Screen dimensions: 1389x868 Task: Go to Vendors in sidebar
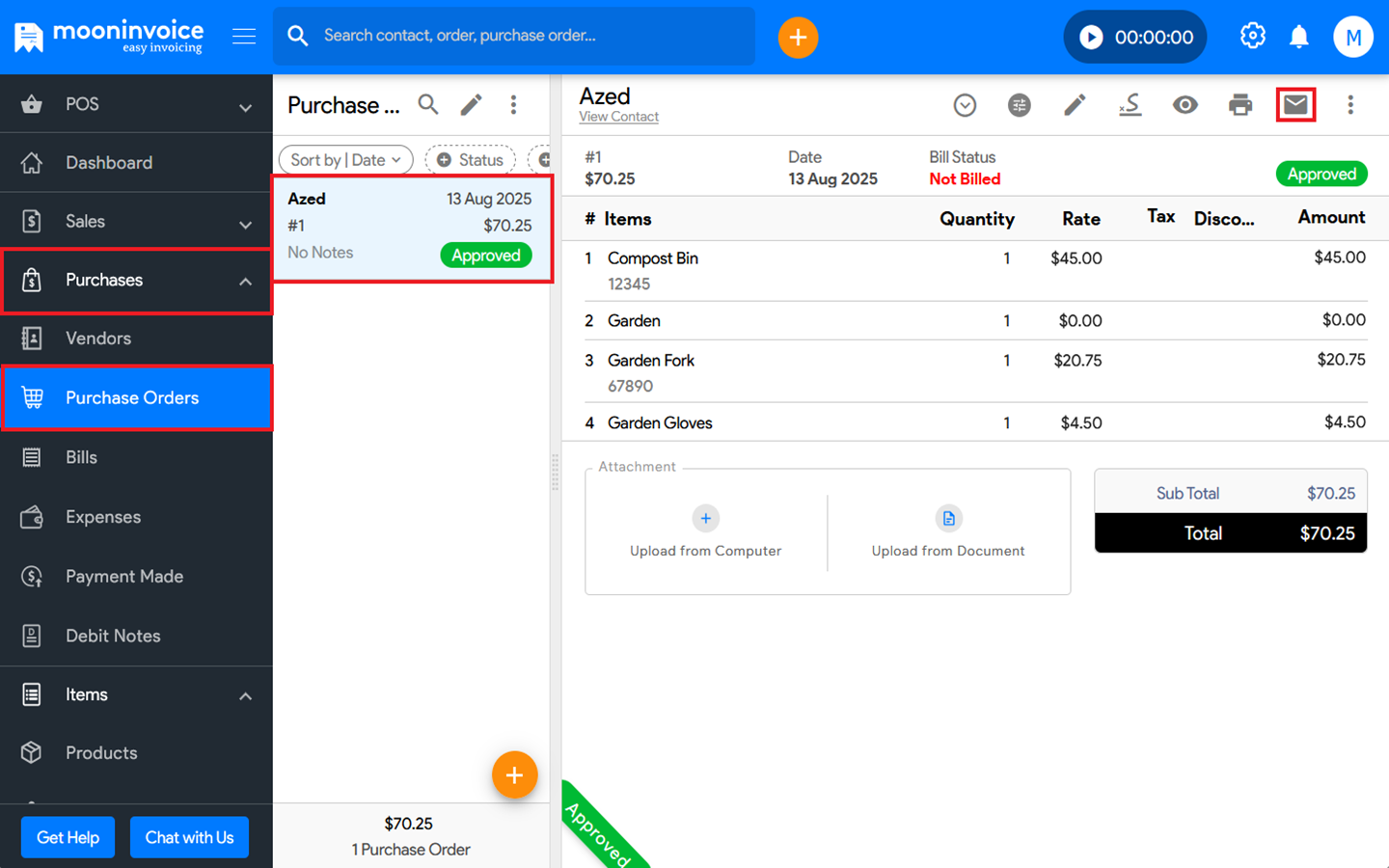(x=97, y=339)
